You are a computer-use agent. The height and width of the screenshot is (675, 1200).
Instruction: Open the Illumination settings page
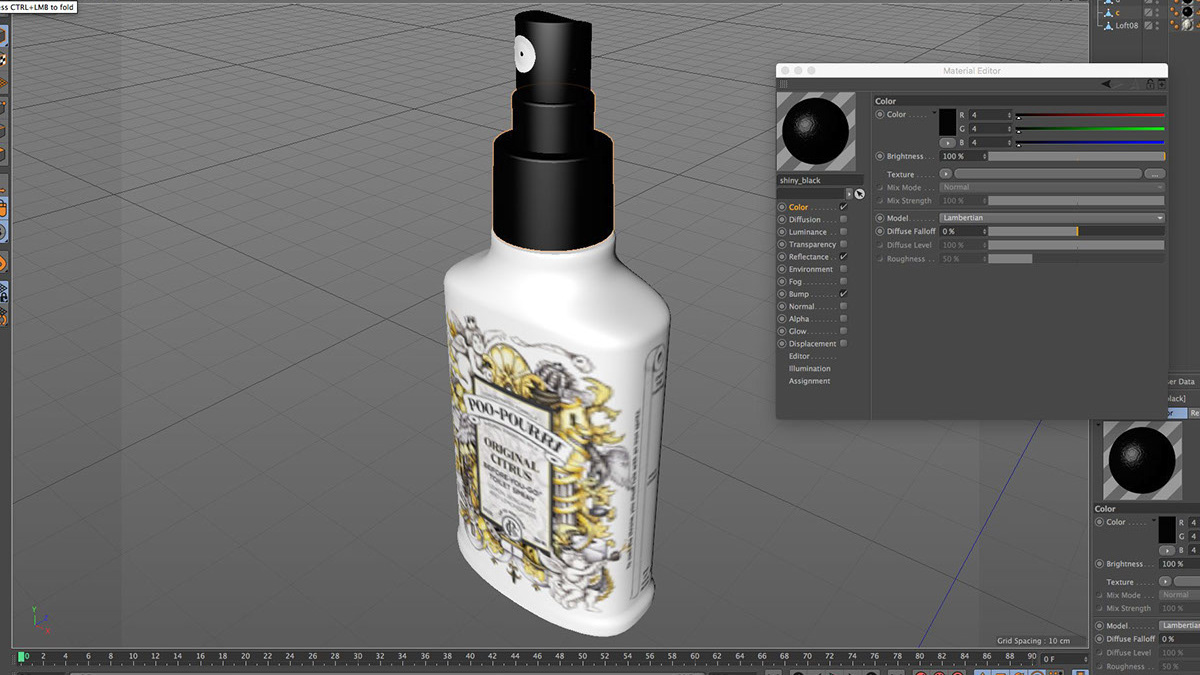tap(809, 369)
